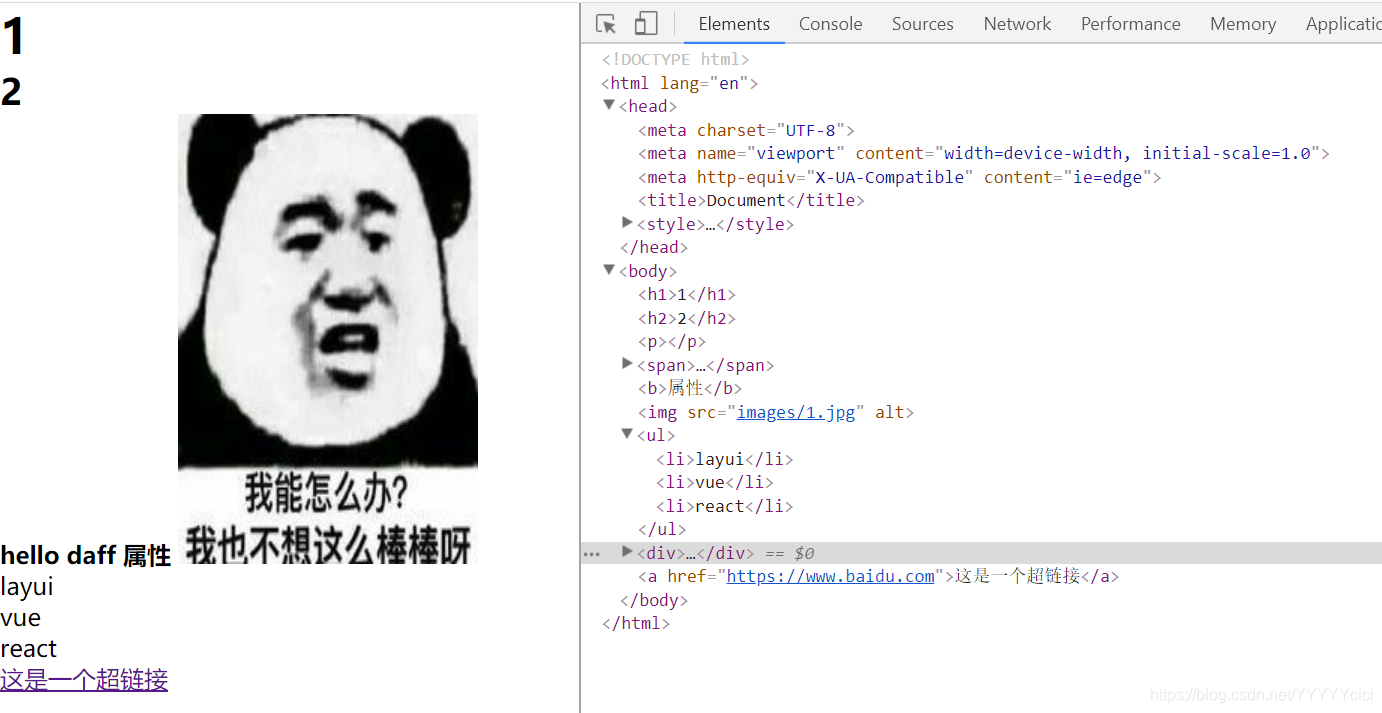Select the <!DOCTYPE html> line
The height and width of the screenshot is (713, 1382).
coord(675,59)
